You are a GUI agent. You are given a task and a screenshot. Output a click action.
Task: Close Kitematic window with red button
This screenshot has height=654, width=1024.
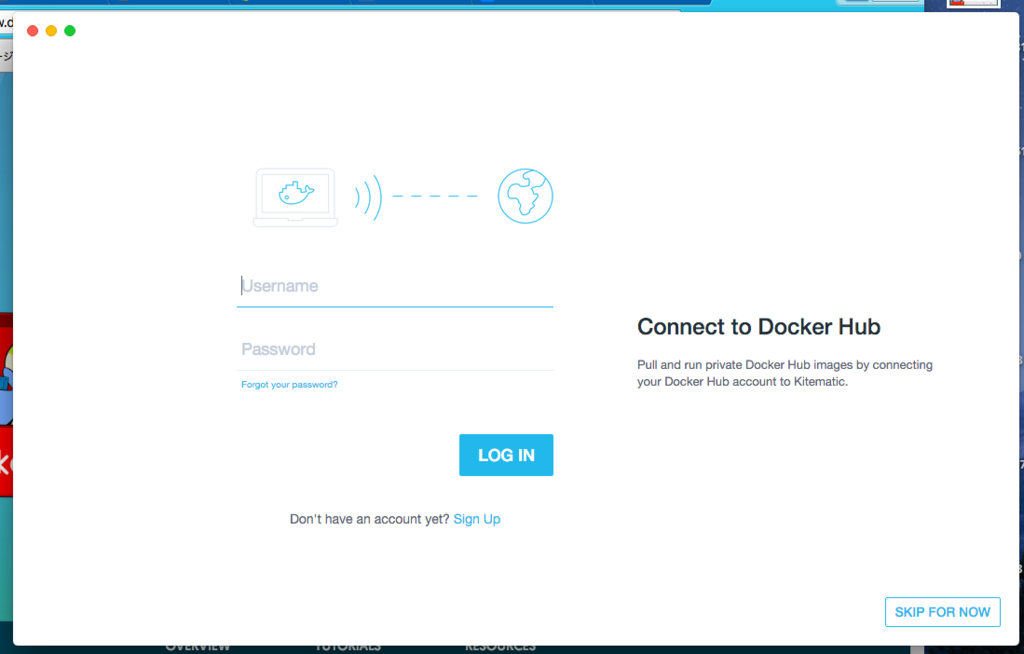pyautogui.click(x=33, y=31)
